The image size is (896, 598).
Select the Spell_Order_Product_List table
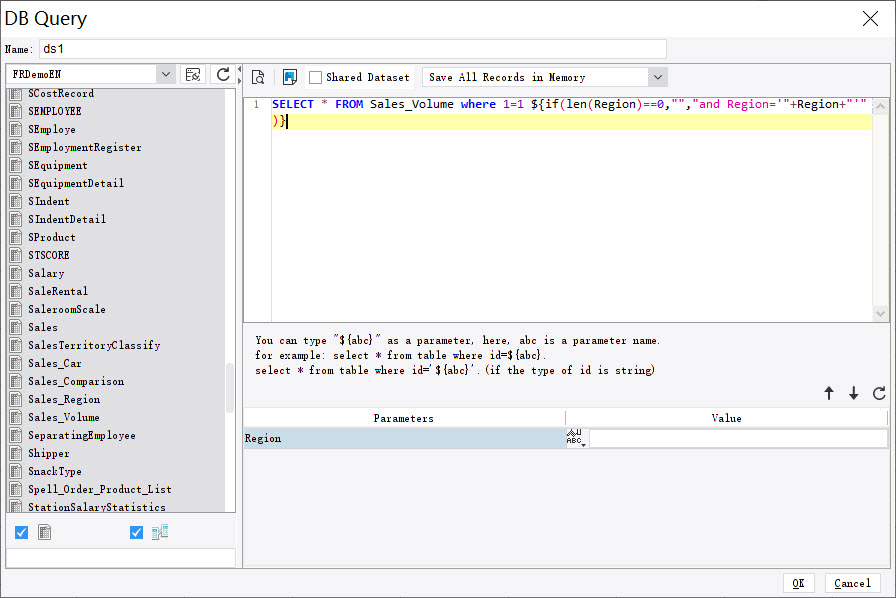pos(100,489)
